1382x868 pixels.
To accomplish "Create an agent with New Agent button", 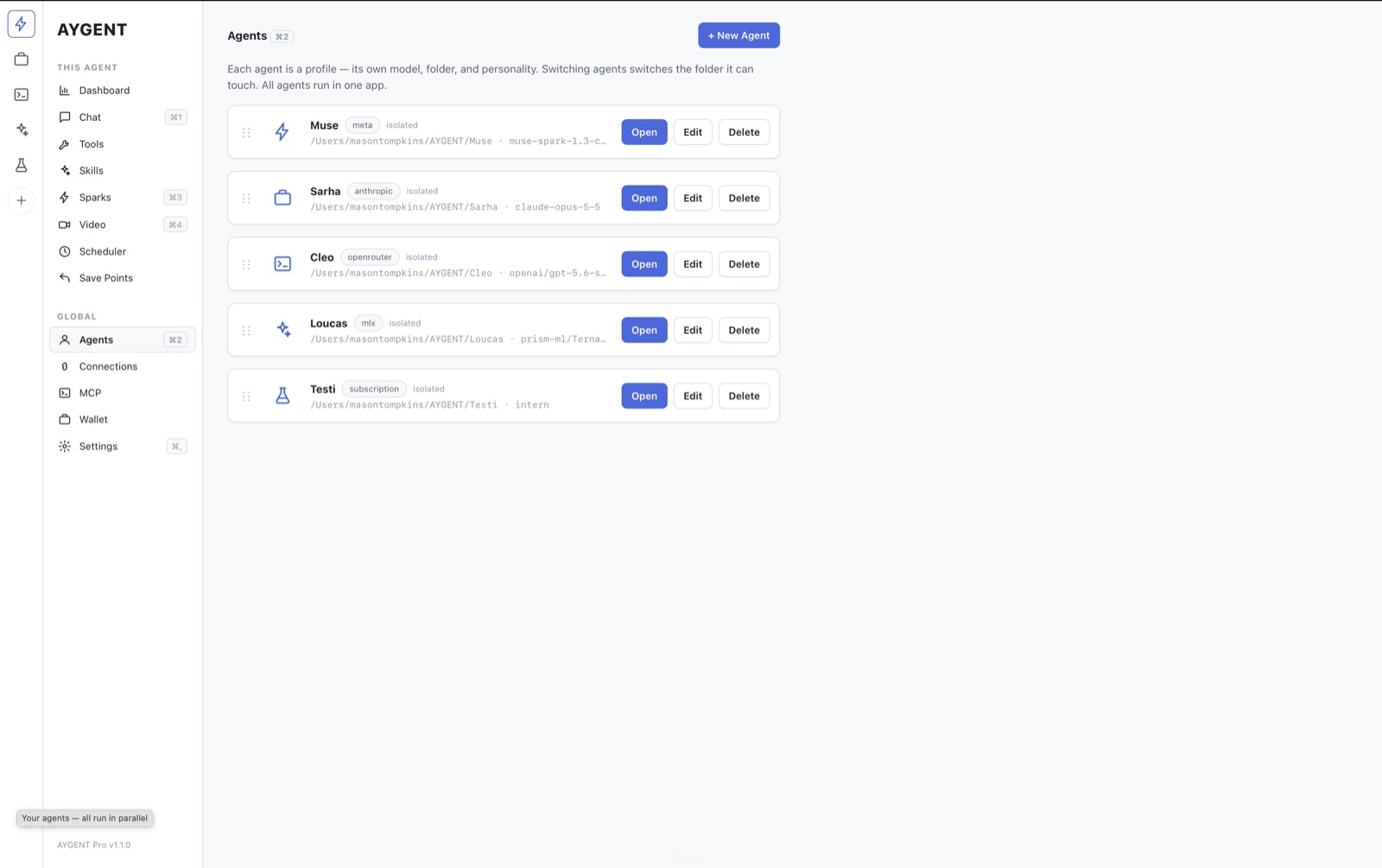I will (739, 35).
